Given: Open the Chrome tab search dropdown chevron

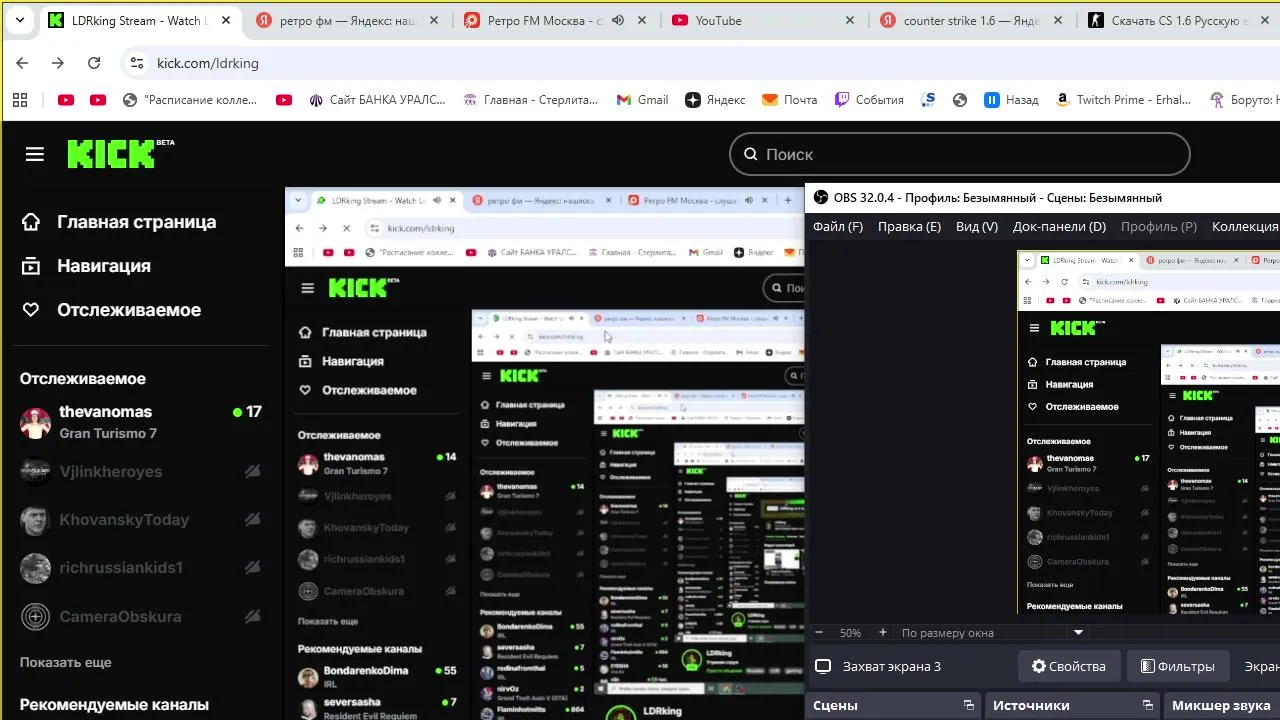Looking at the screenshot, I should [19, 20].
